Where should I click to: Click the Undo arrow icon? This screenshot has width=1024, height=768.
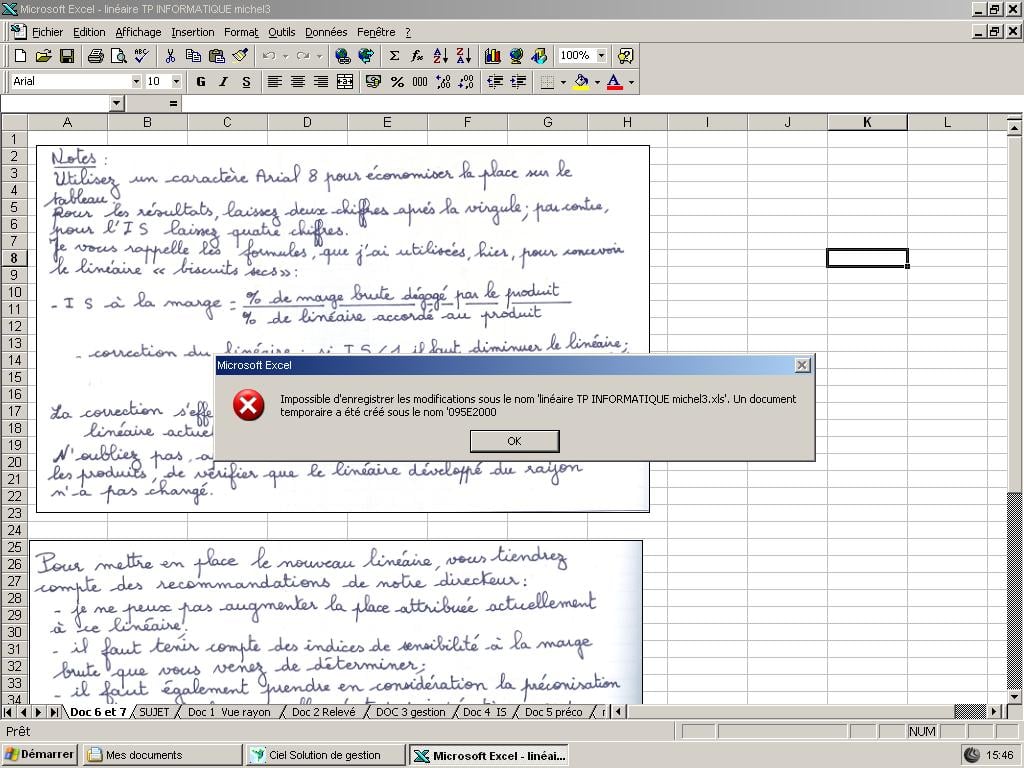[268, 56]
